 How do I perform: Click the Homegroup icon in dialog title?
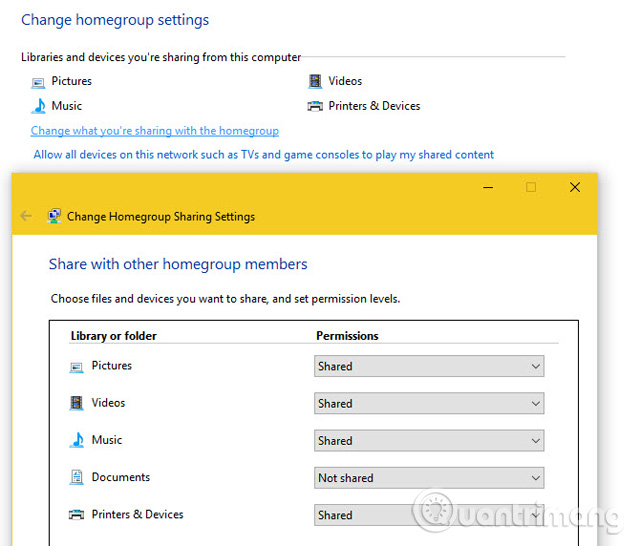(x=54, y=216)
